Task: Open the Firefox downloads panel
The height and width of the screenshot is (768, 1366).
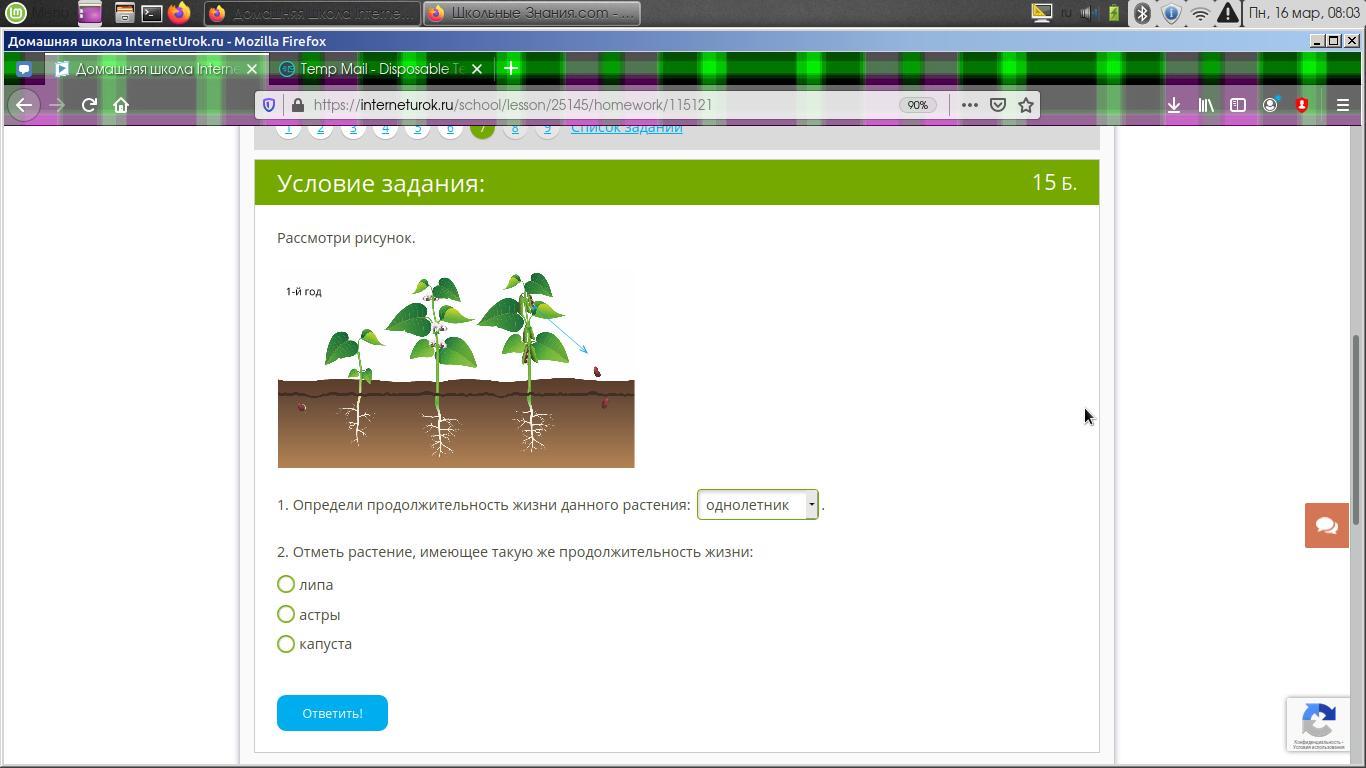Action: click(1174, 105)
